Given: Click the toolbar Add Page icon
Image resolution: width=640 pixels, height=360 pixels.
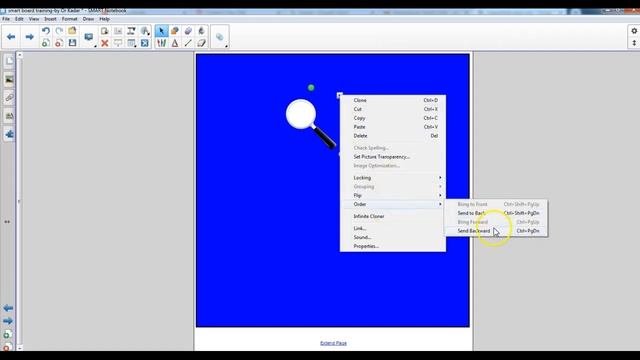Looking at the screenshot, I should pos(46,43).
